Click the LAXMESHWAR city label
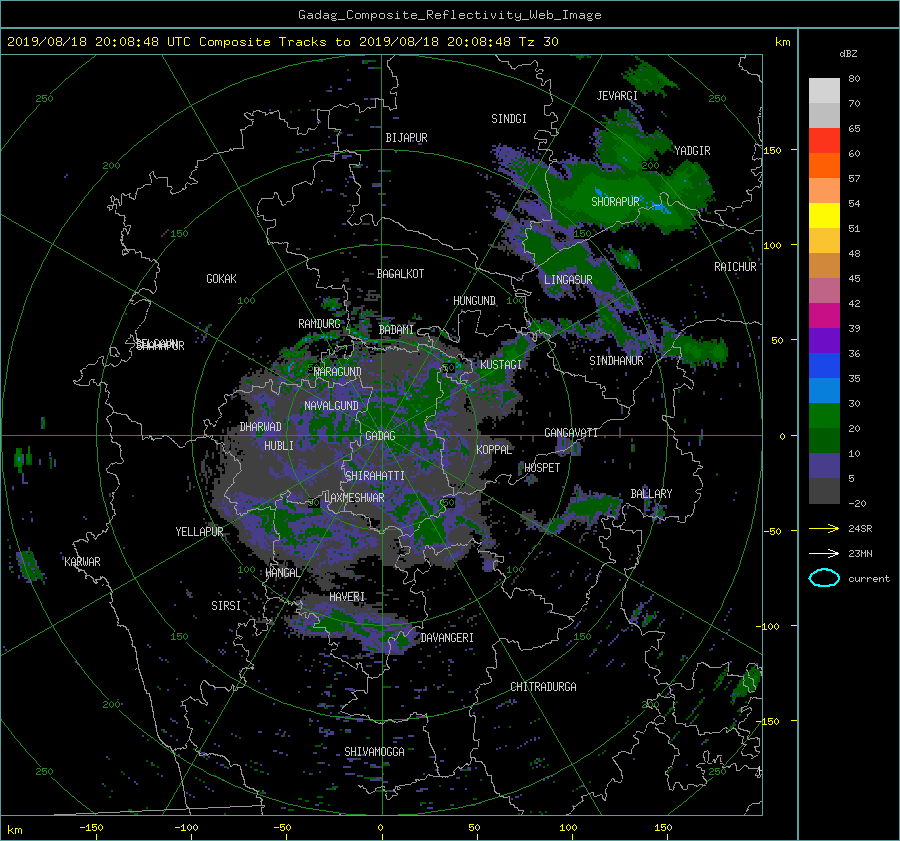 354,498
